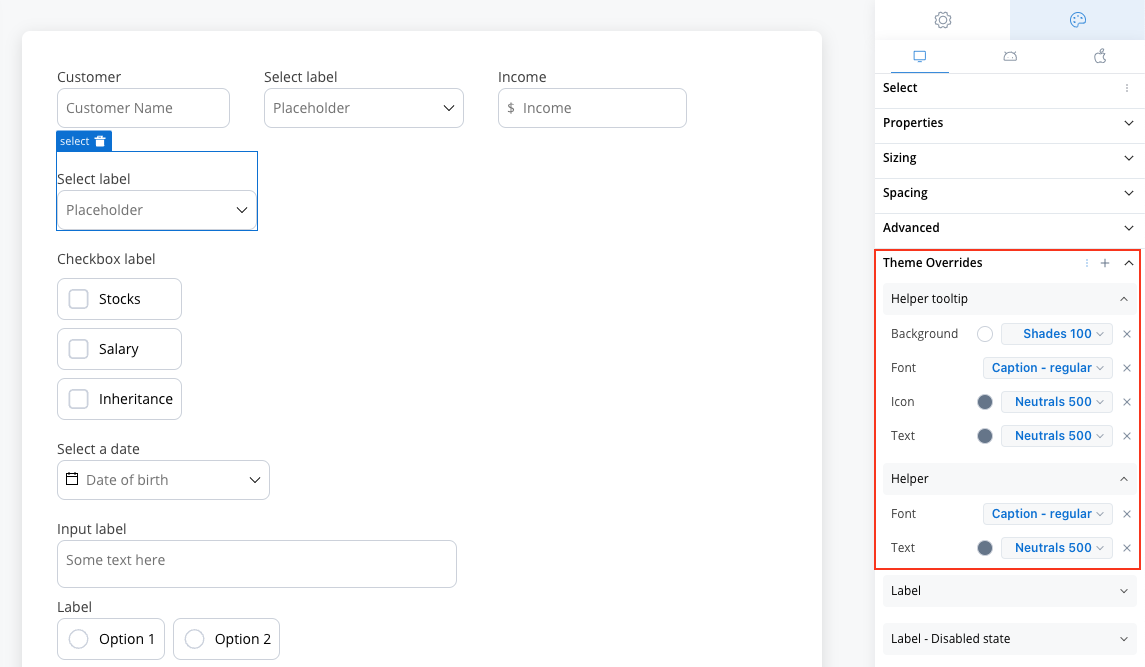The width and height of the screenshot is (1145, 667).
Task: Remove Helper tooltip Text override
Action: 1127,436
